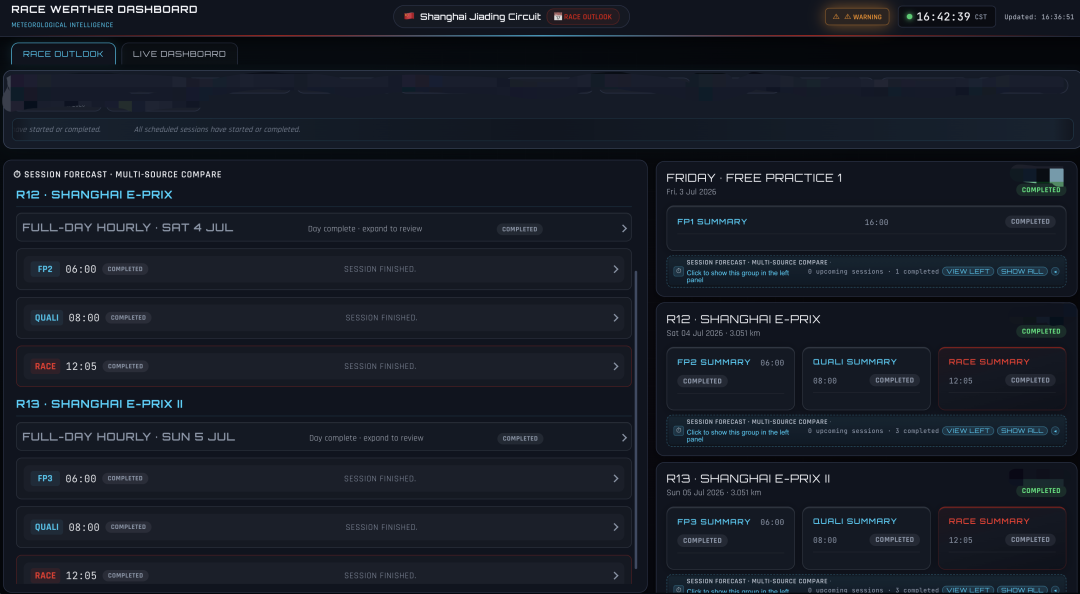Click View Left in Friday Free Practice 1
The height and width of the screenshot is (594, 1080).
click(968, 272)
